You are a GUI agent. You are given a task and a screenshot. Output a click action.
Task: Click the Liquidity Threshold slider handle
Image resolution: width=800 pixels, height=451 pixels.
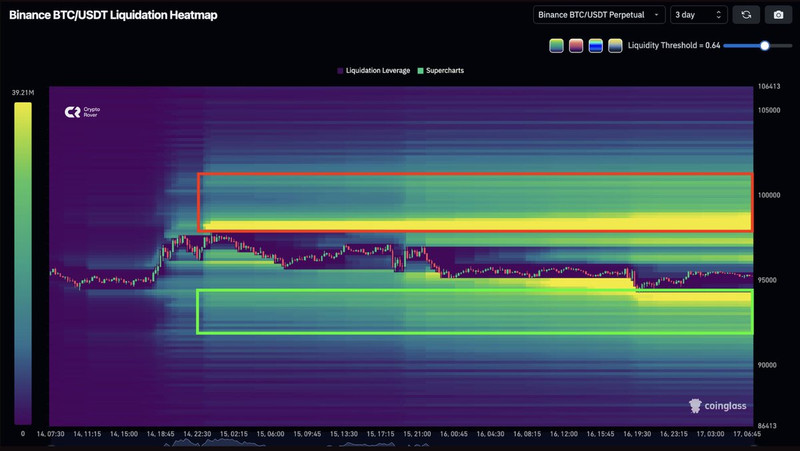click(x=765, y=46)
